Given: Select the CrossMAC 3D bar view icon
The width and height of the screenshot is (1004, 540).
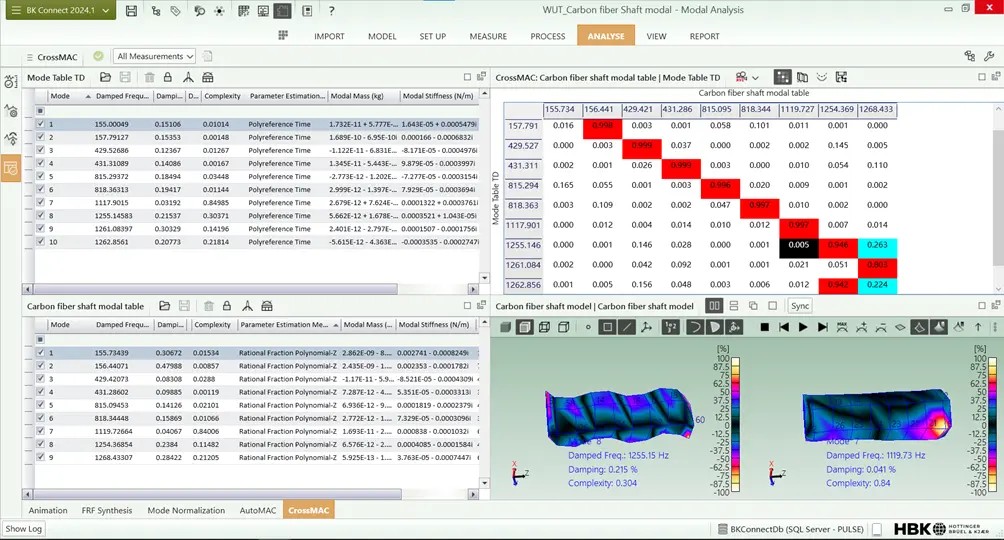Looking at the screenshot, I should click(802, 78).
